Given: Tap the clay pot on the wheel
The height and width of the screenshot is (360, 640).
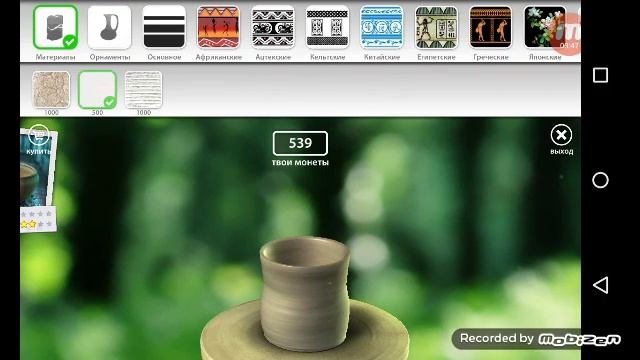Looking at the screenshot, I should (x=305, y=294).
